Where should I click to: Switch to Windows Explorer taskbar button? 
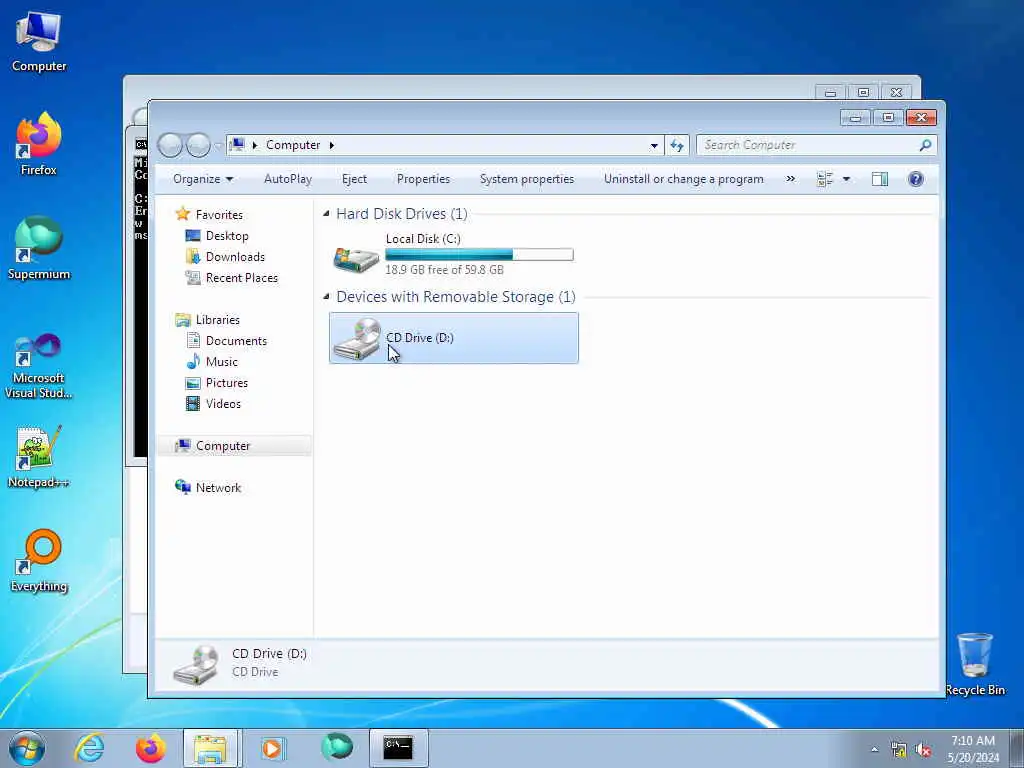point(212,748)
